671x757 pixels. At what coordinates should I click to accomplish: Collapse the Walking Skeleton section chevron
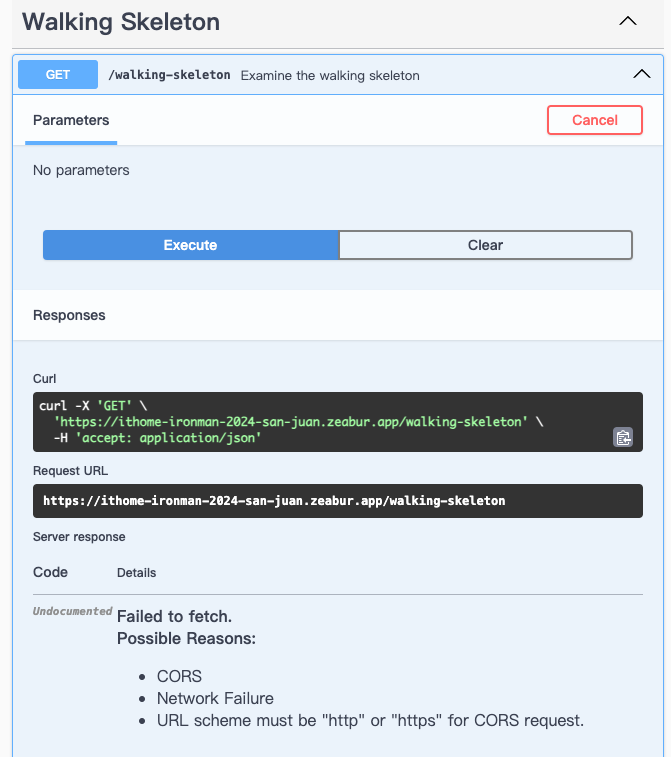628,21
